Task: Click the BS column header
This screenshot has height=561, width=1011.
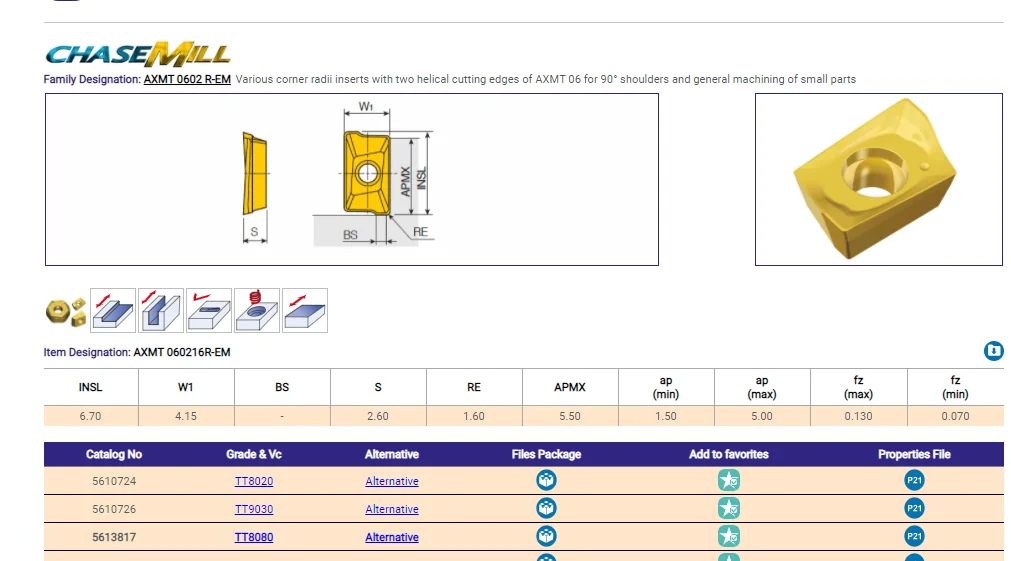Action: point(282,388)
